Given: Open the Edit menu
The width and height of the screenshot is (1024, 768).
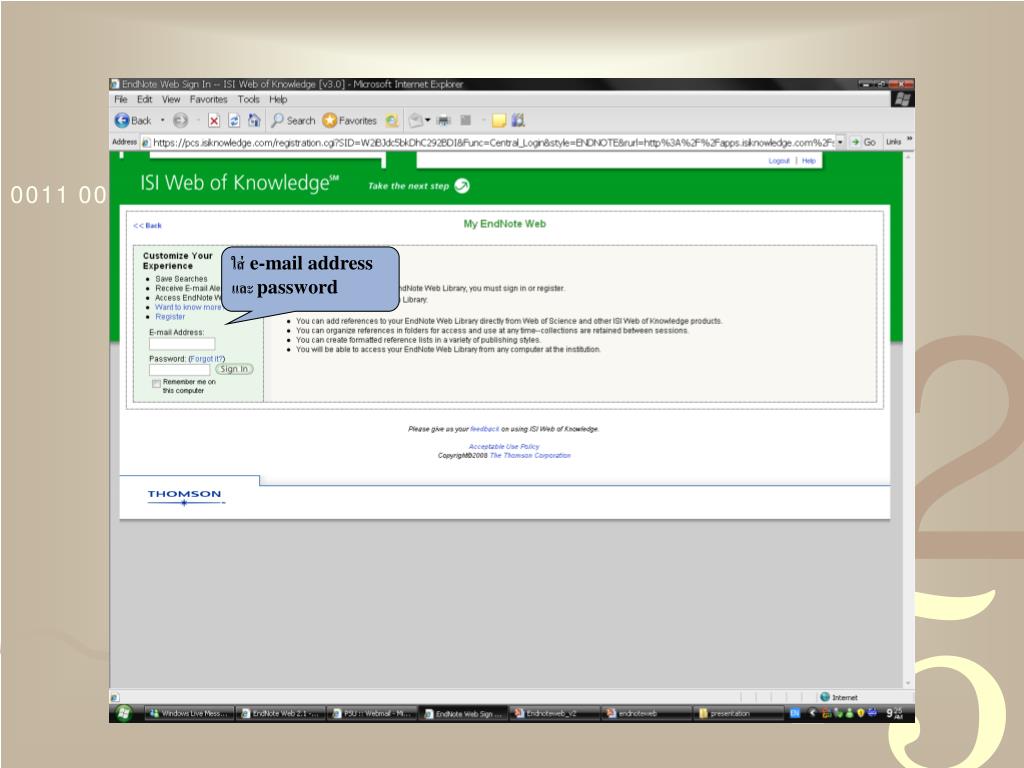Looking at the screenshot, I should (x=144, y=99).
